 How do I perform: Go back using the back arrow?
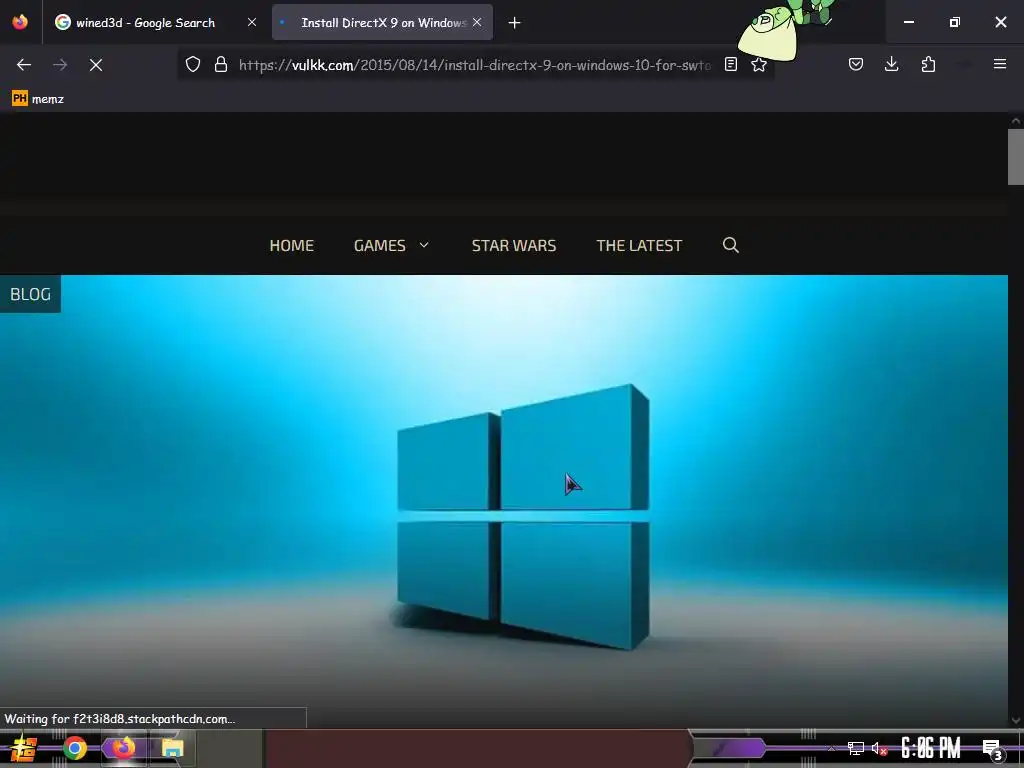coord(24,65)
